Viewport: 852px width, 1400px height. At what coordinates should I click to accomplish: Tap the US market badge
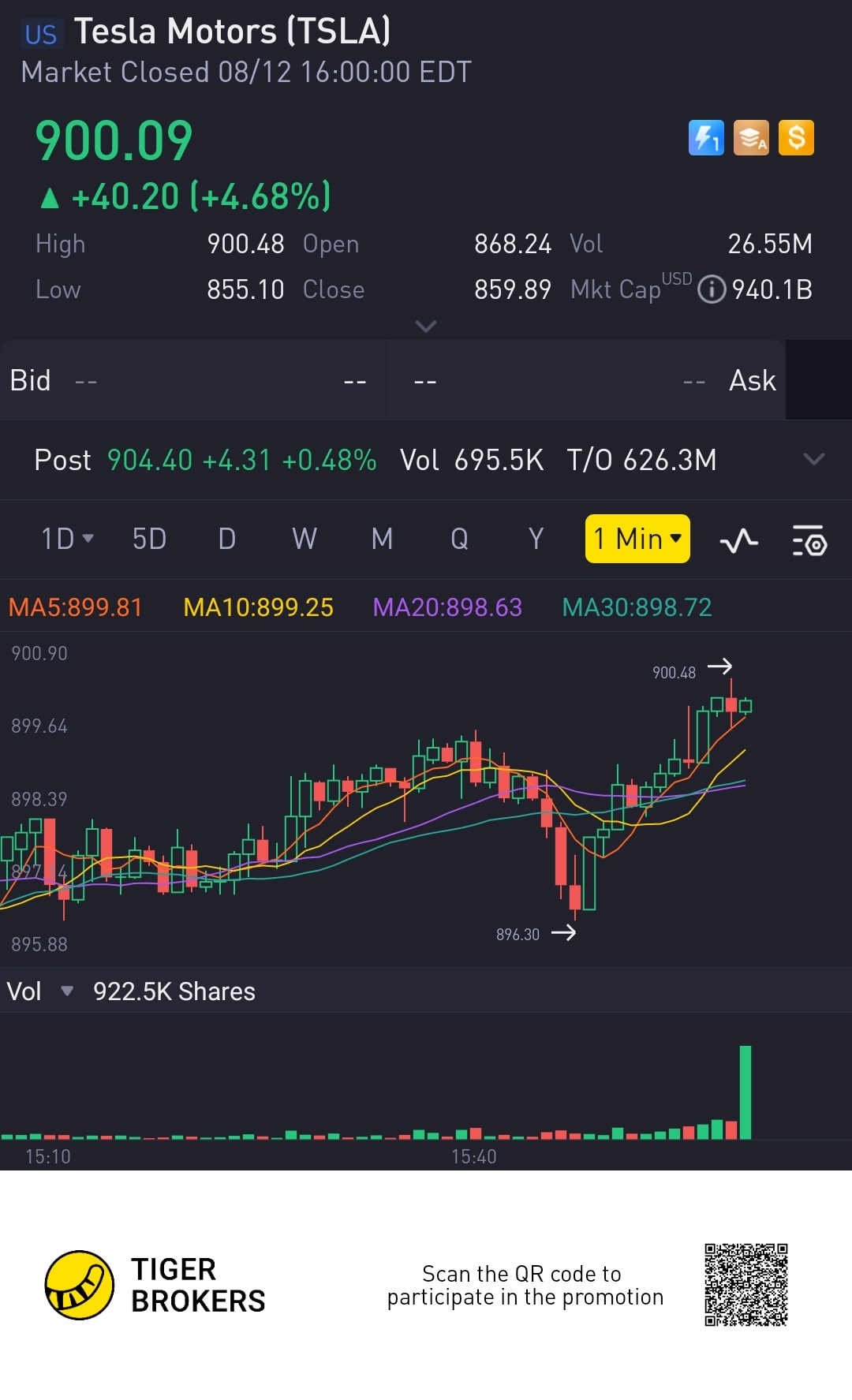click(40, 34)
